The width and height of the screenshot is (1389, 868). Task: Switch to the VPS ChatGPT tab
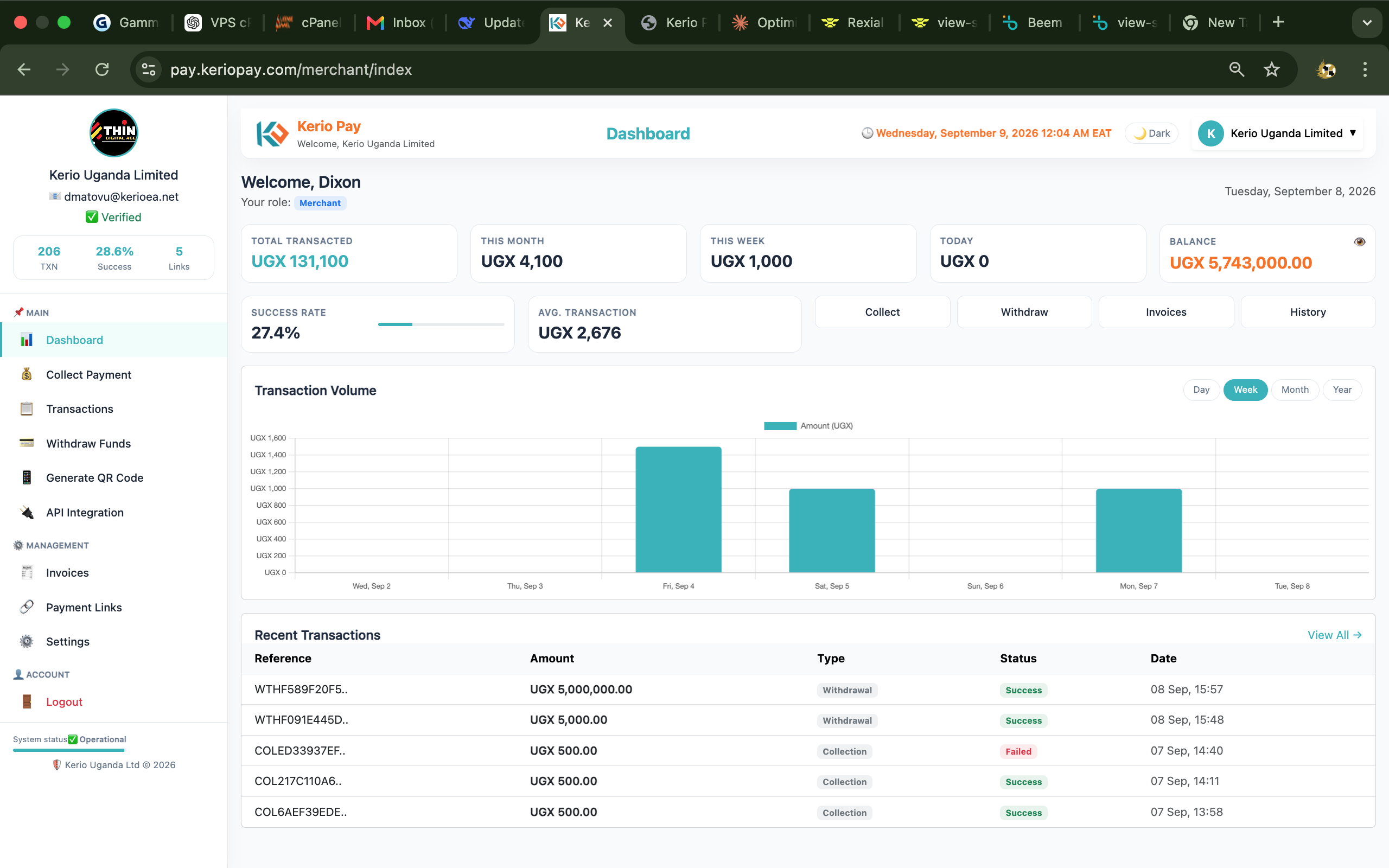pos(218,22)
